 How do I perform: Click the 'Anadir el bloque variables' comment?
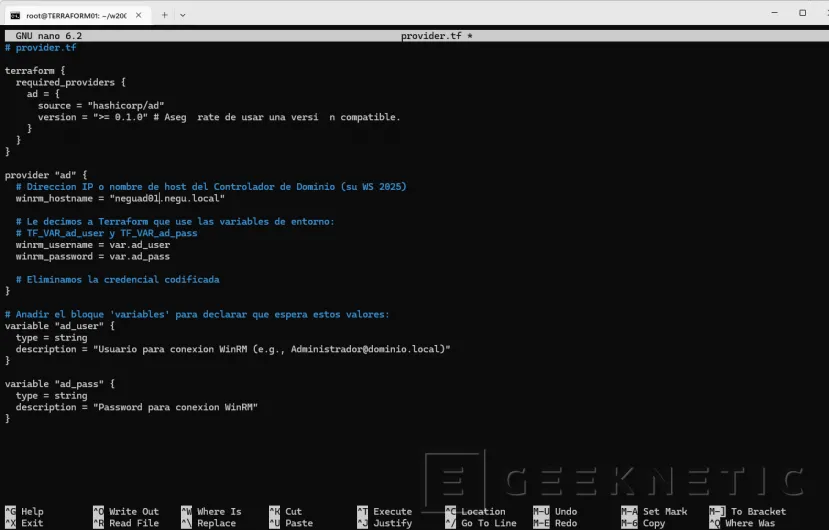click(x=197, y=314)
